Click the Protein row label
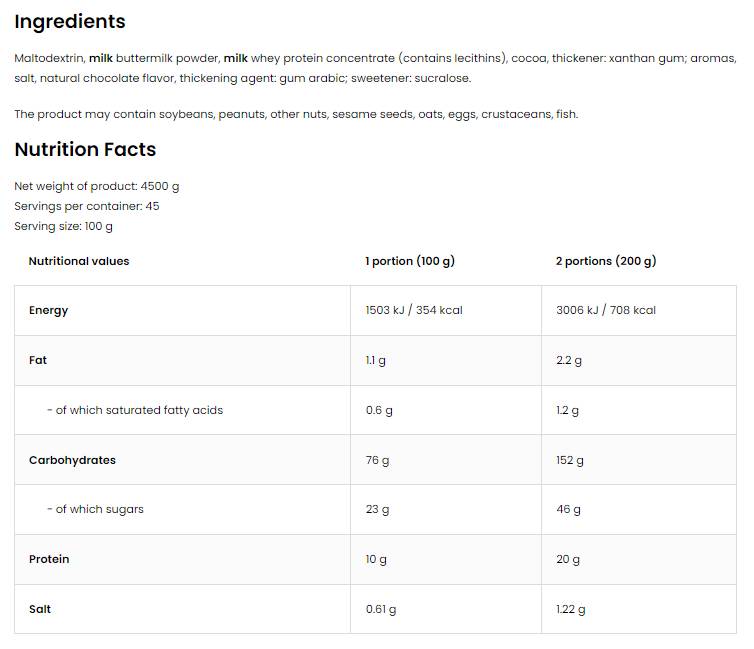Image resolution: width=754 pixels, height=649 pixels. click(x=49, y=559)
